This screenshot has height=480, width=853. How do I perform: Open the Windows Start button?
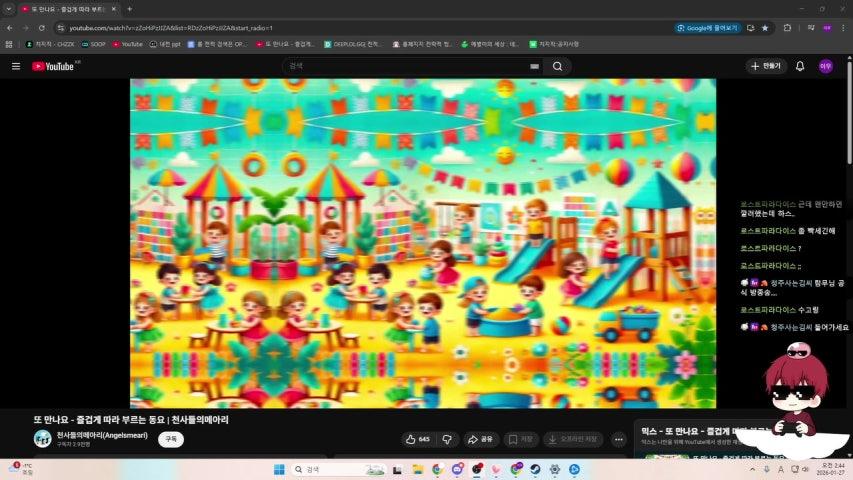[279, 469]
